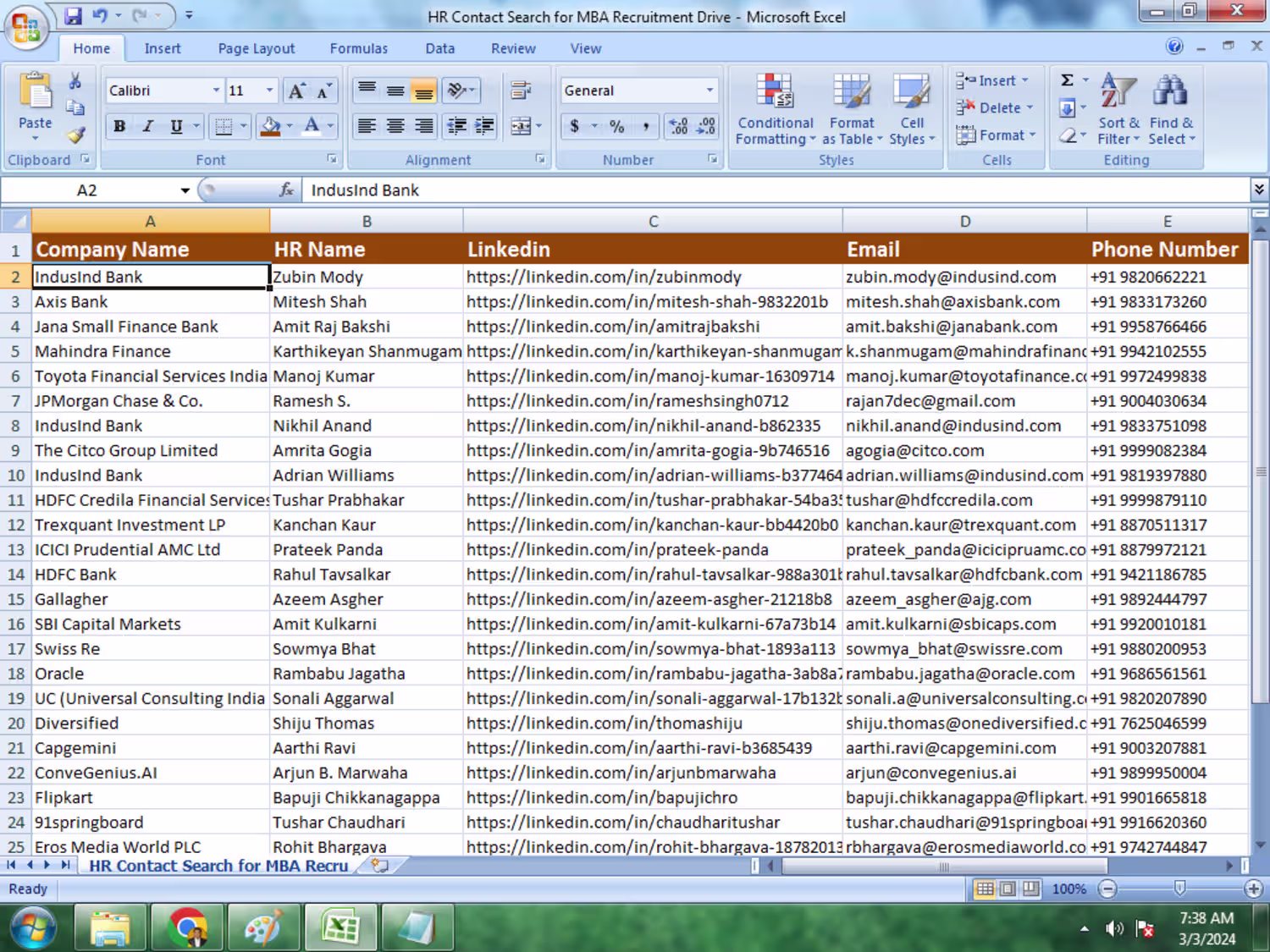Screen dimensions: 1270x952
Task: Click the Office button
Action: coord(25,26)
